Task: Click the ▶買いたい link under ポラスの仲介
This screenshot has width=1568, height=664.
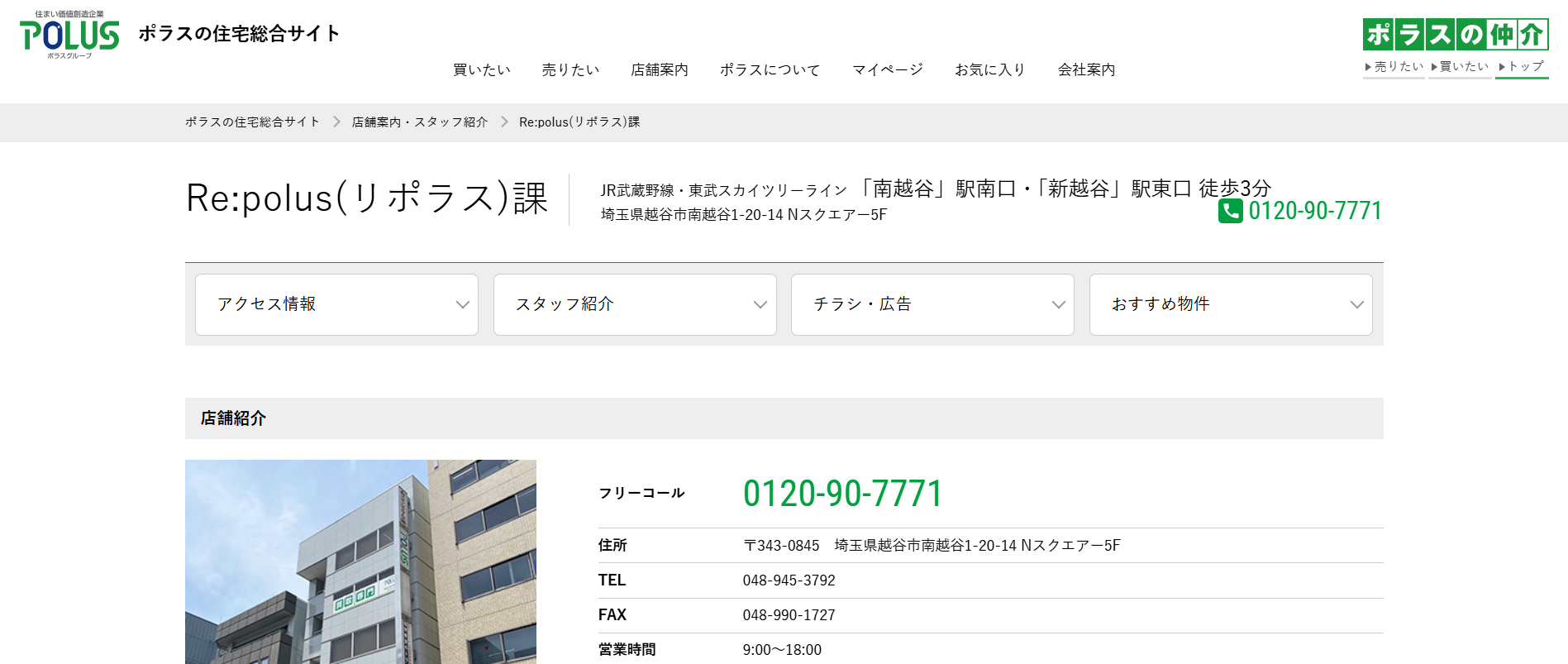Action: (1460, 66)
